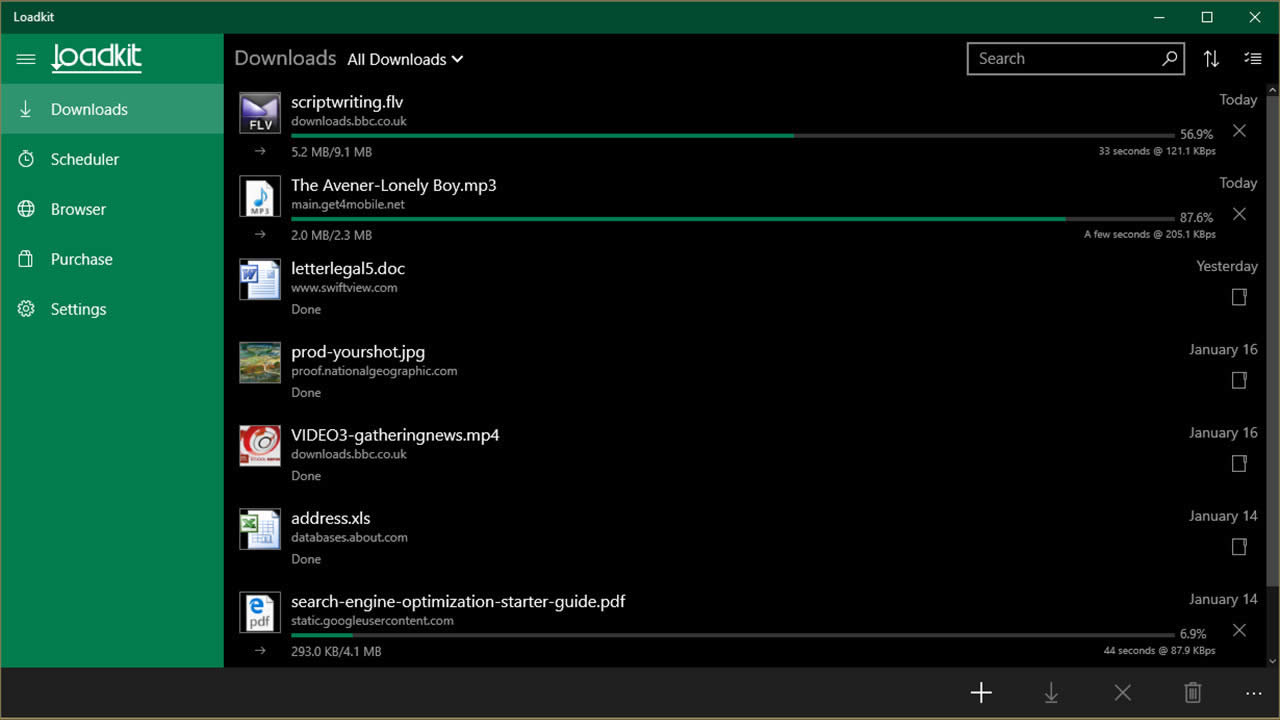
Task: Switch to the Downloads section
Action: (89, 108)
